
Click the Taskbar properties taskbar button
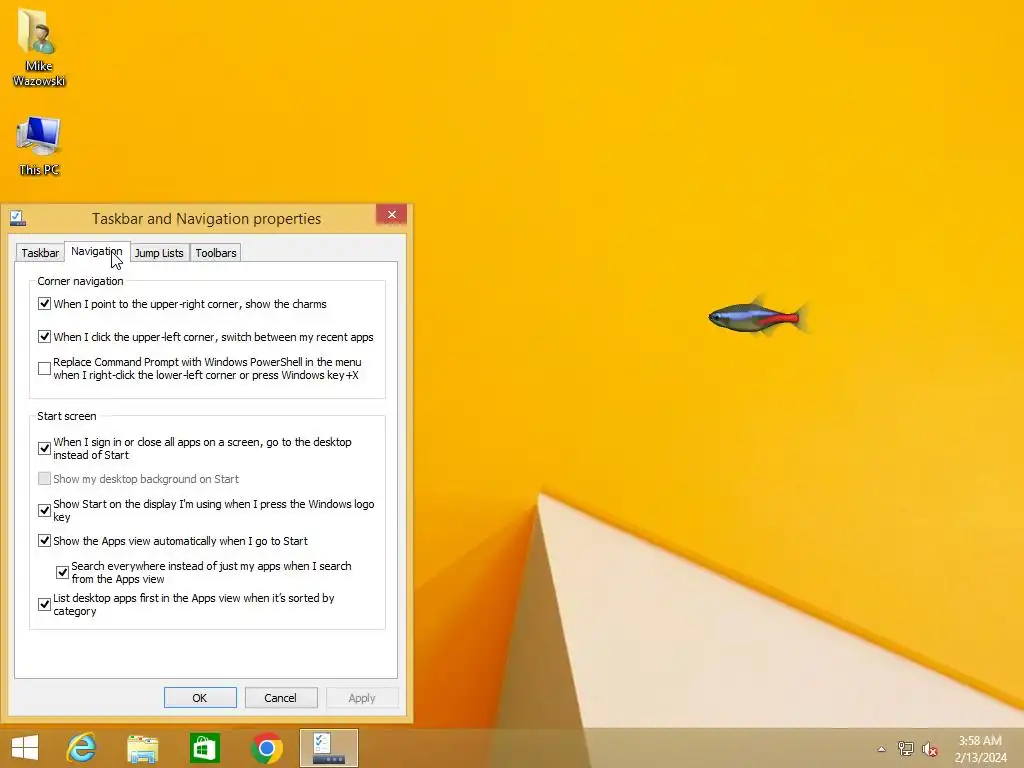(328, 748)
